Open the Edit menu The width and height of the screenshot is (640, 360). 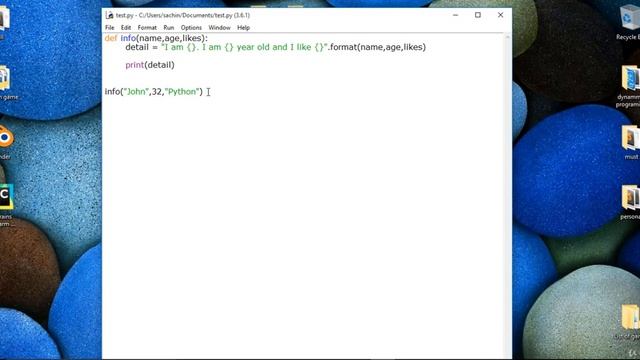[126, 28]
